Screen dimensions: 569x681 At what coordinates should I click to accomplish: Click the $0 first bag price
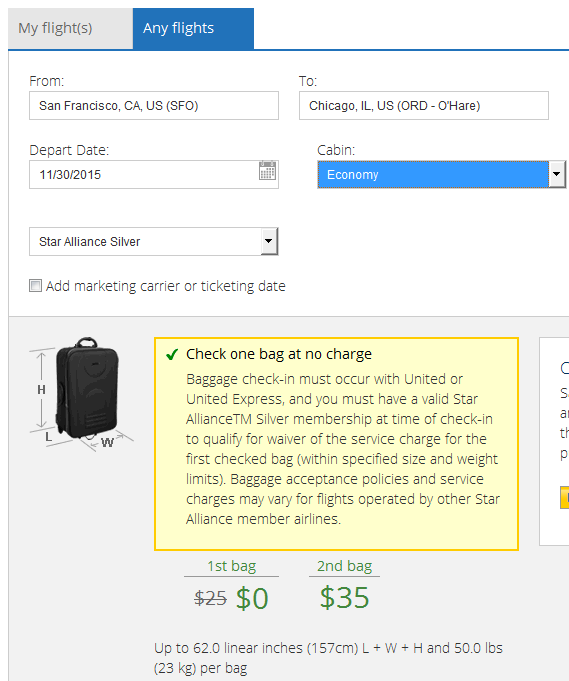point(252,598)
